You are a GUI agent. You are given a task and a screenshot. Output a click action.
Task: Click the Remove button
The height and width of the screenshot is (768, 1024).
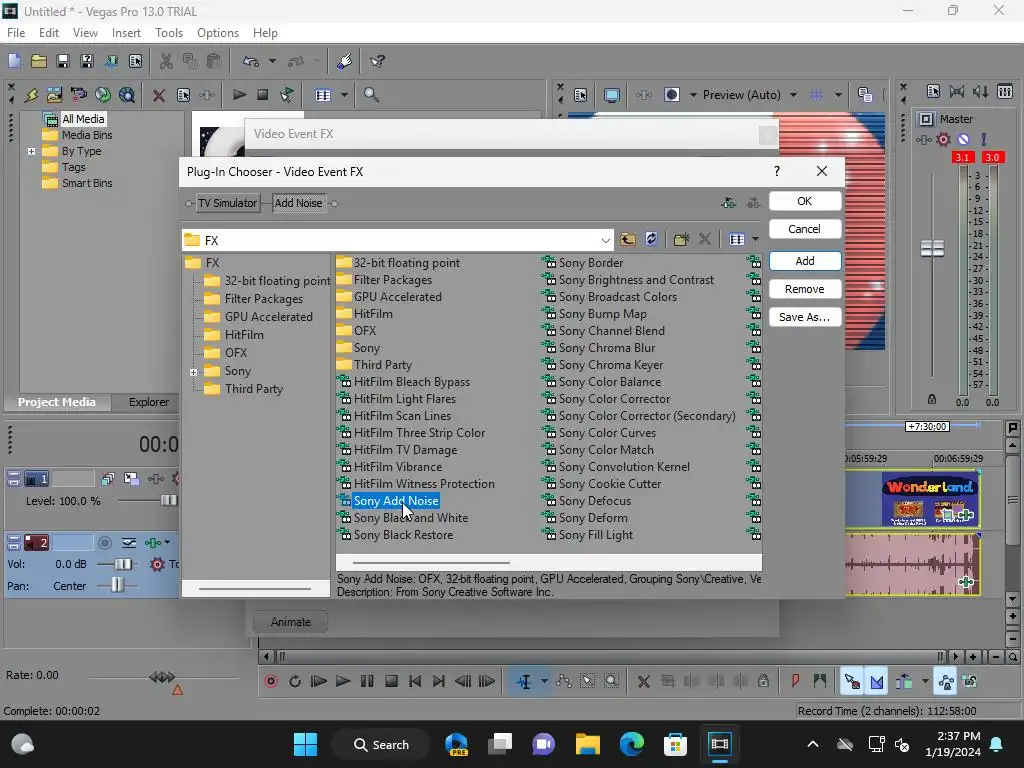pyautogui.click(x=805, y=289)
